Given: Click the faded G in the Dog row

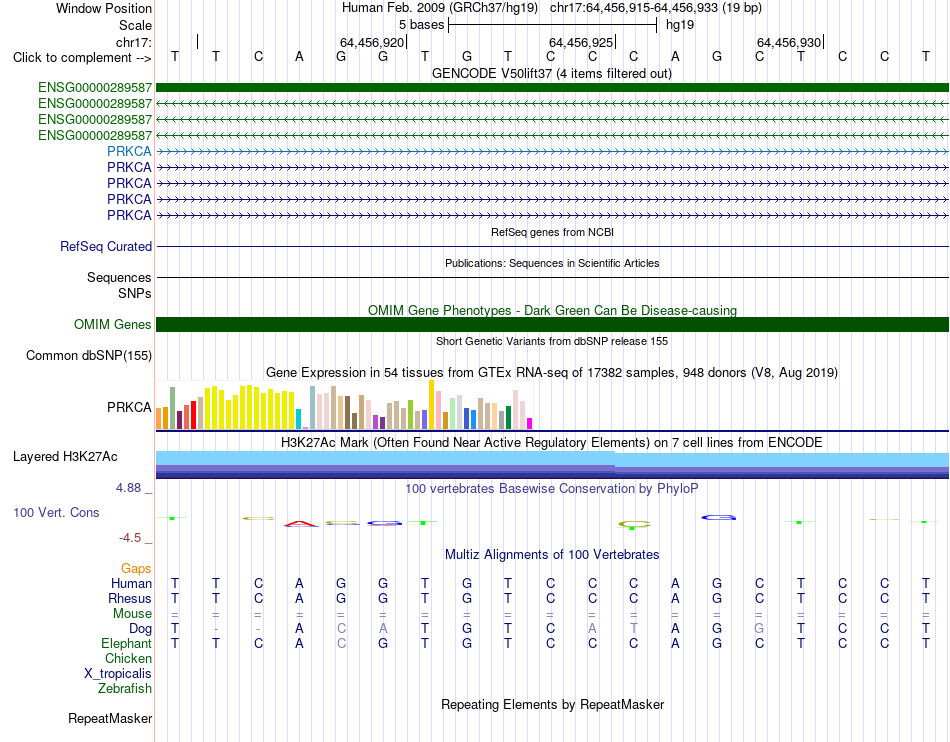Looking at the screenshot, I should click(x=759, y=629).
